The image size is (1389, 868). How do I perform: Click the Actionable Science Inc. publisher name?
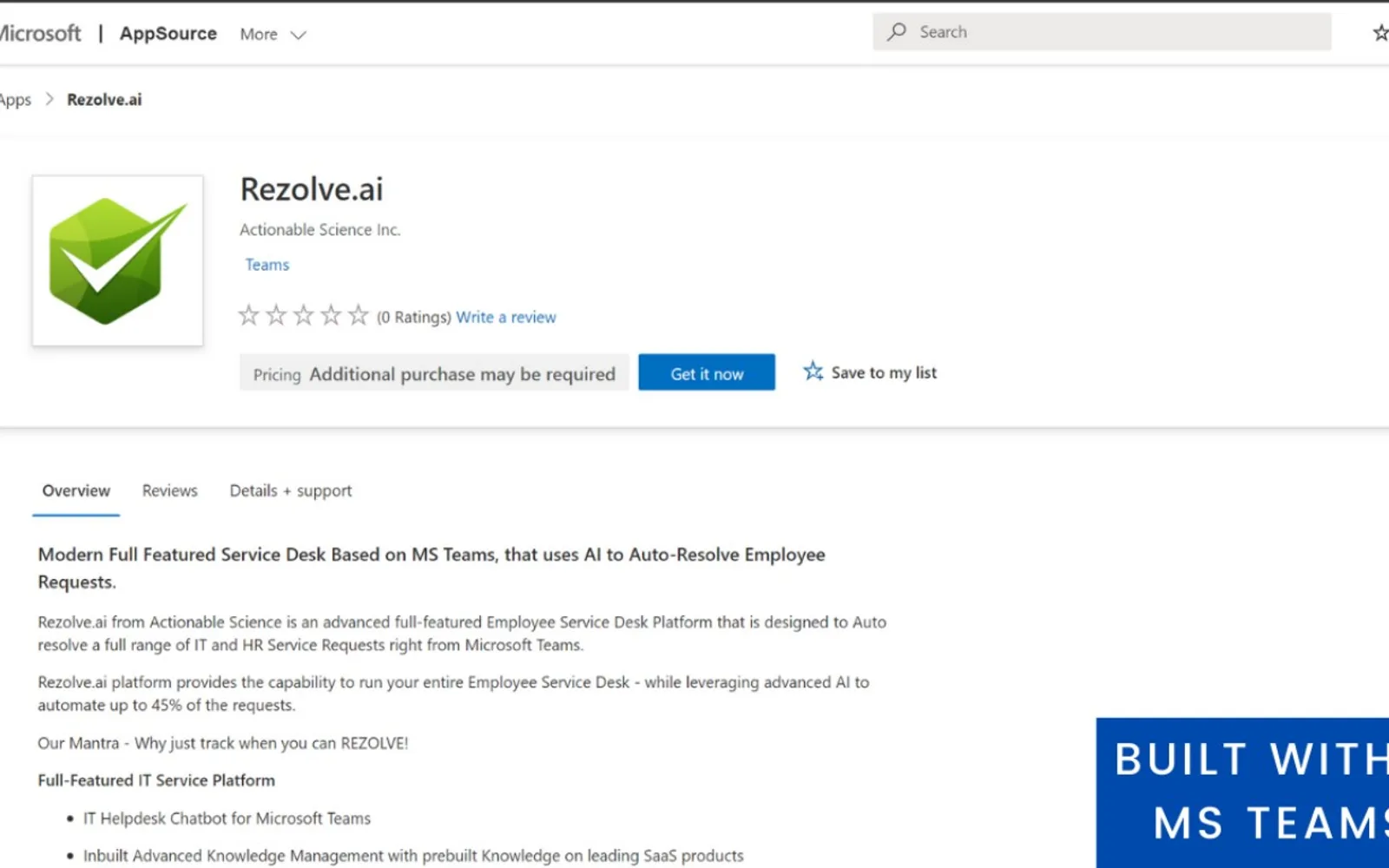[320, 229]
